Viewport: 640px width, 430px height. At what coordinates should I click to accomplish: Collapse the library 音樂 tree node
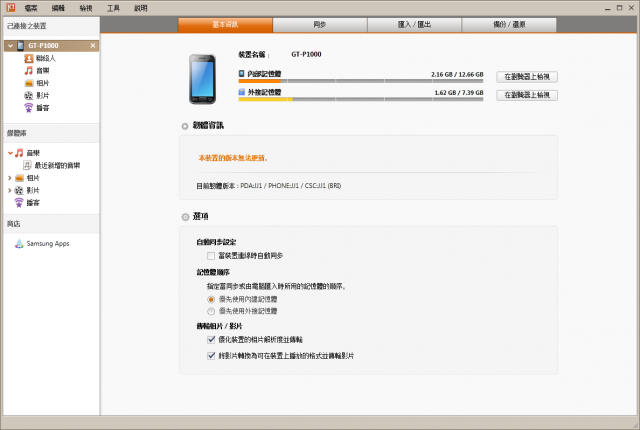click(10, 153)
